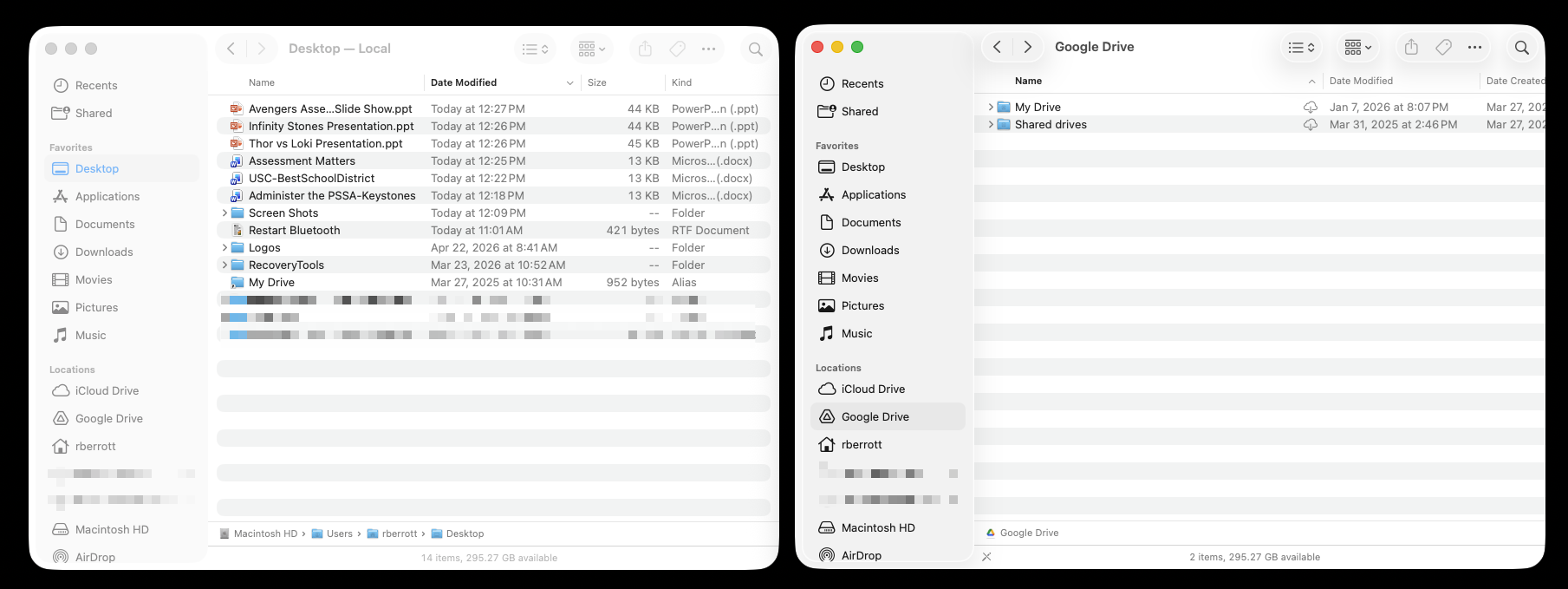Sort by Kind column in Desktop window

click(x=718, y=82)
